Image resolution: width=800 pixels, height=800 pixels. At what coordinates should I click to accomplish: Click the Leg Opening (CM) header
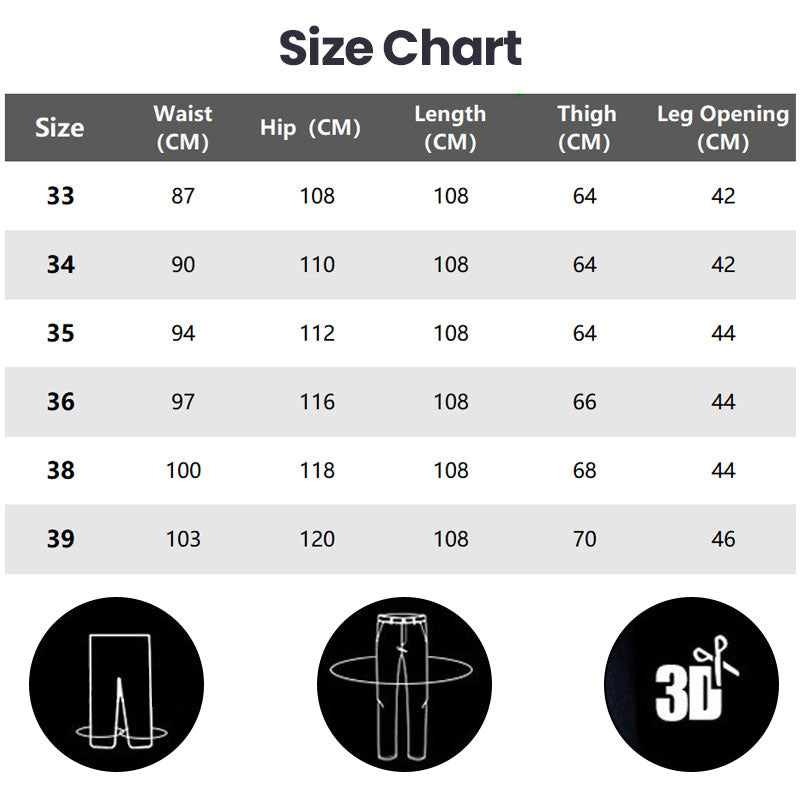coord(723,128)
